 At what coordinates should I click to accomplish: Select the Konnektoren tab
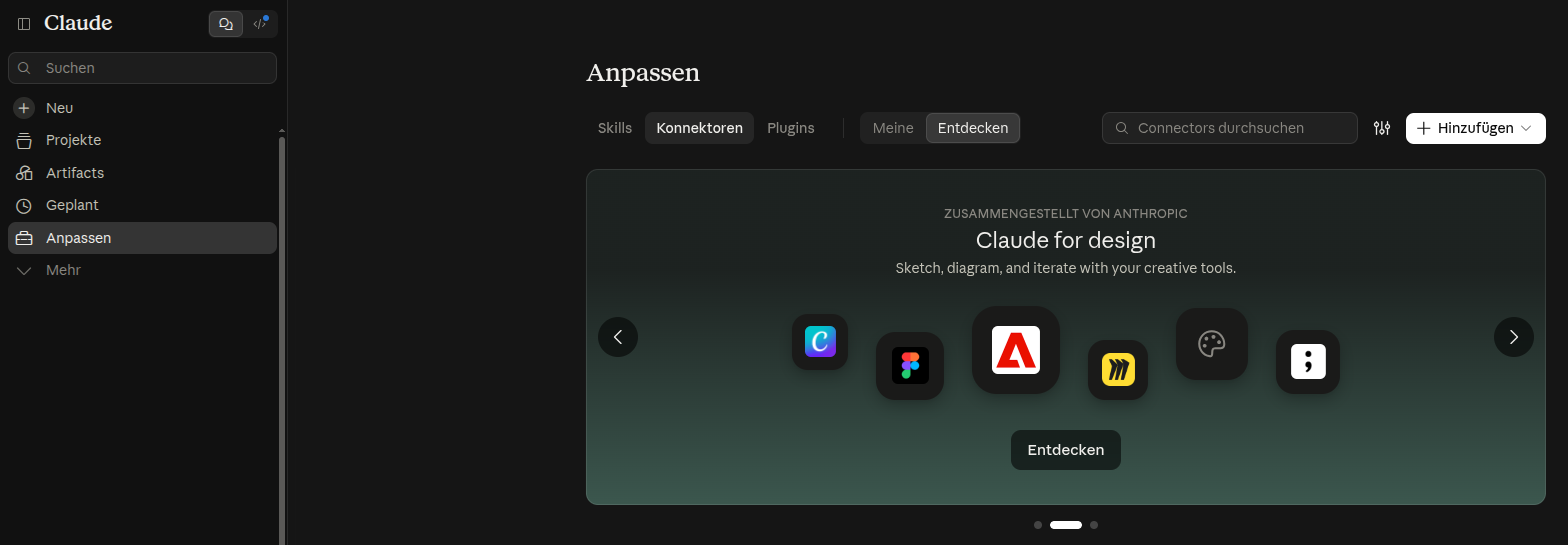pos(699,128)
